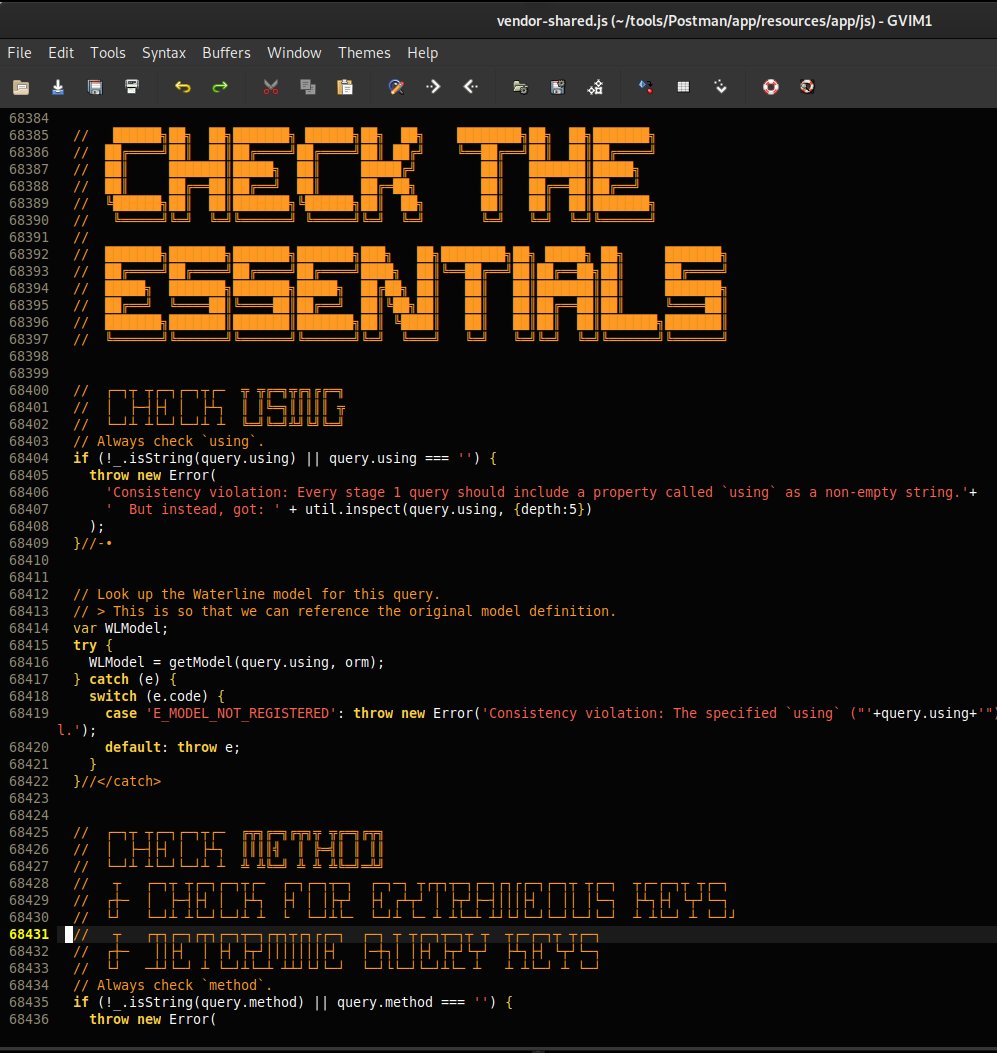Viewport: 997px width, 1053px height.
Task: Print the buffer using printer icon
Action: [132, 87]
